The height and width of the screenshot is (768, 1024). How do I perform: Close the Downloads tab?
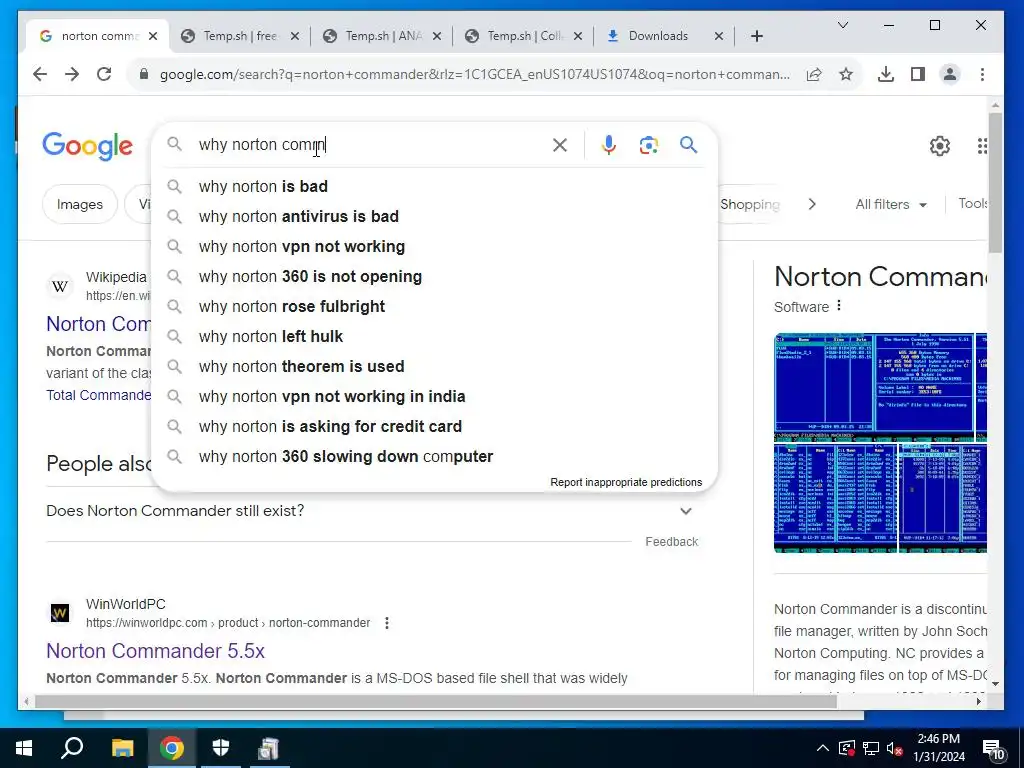tap(719, 36)
